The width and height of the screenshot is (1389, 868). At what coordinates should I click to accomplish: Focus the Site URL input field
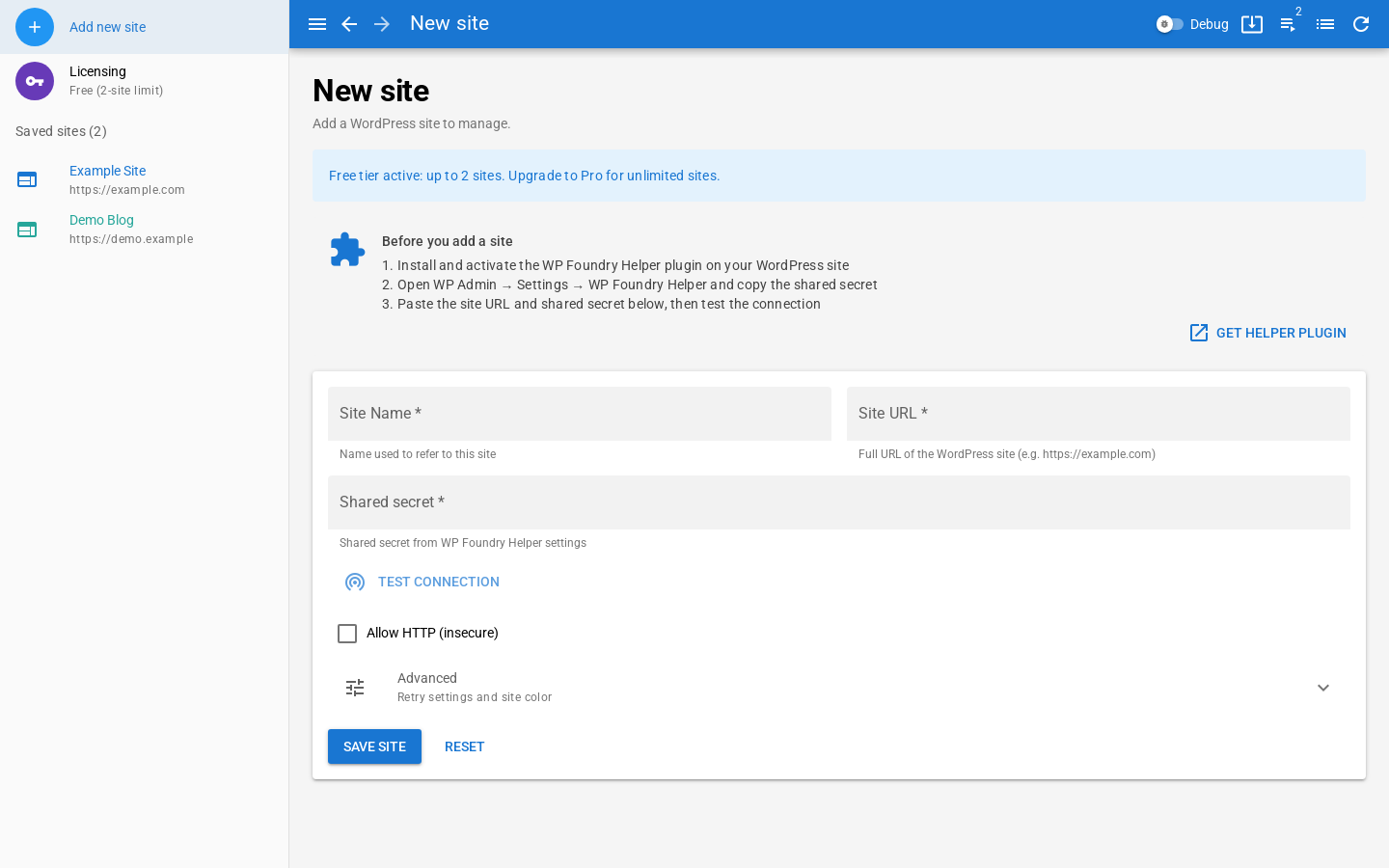coord(1099,414)
